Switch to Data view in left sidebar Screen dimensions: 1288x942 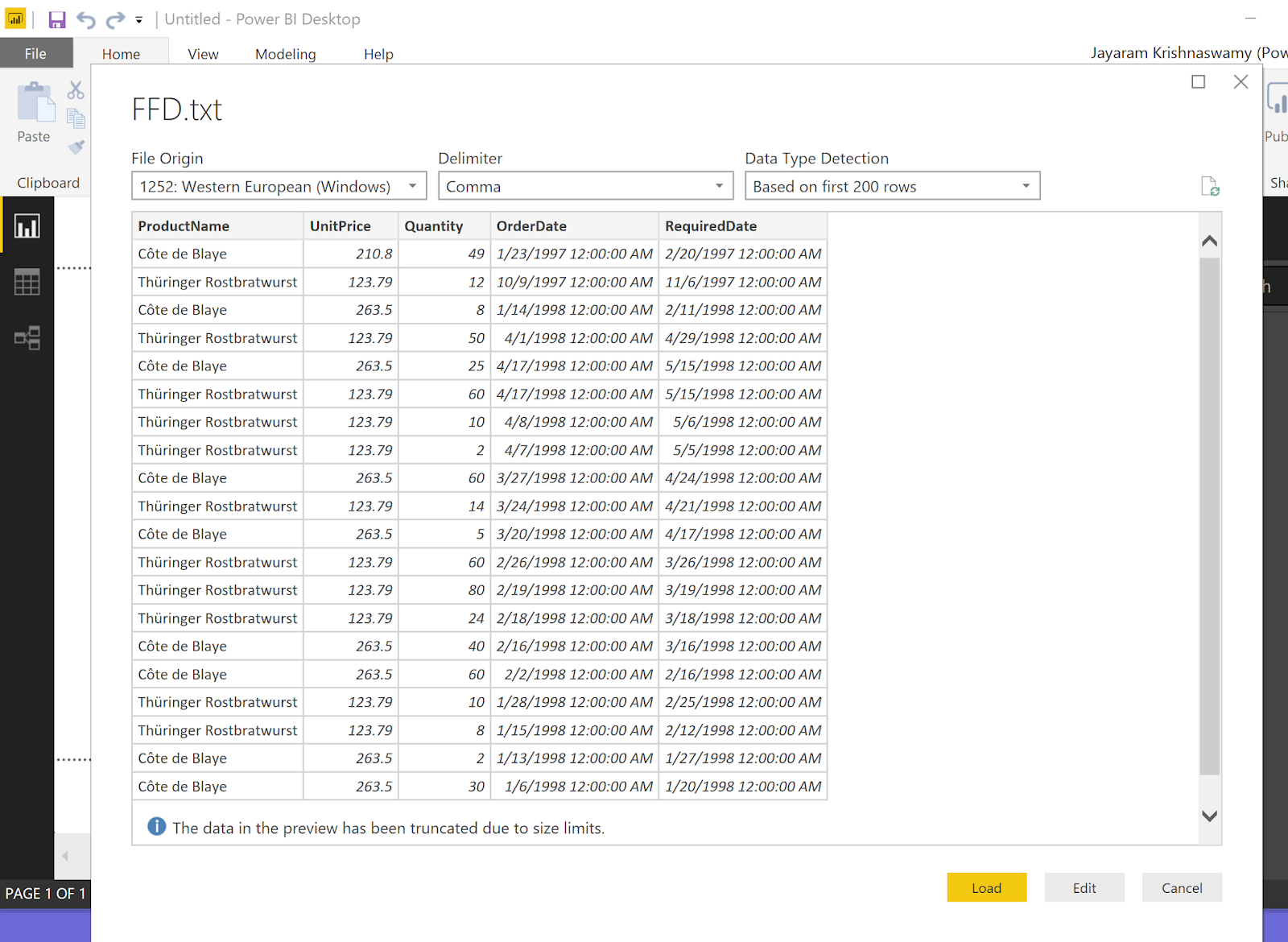point(27,282)
